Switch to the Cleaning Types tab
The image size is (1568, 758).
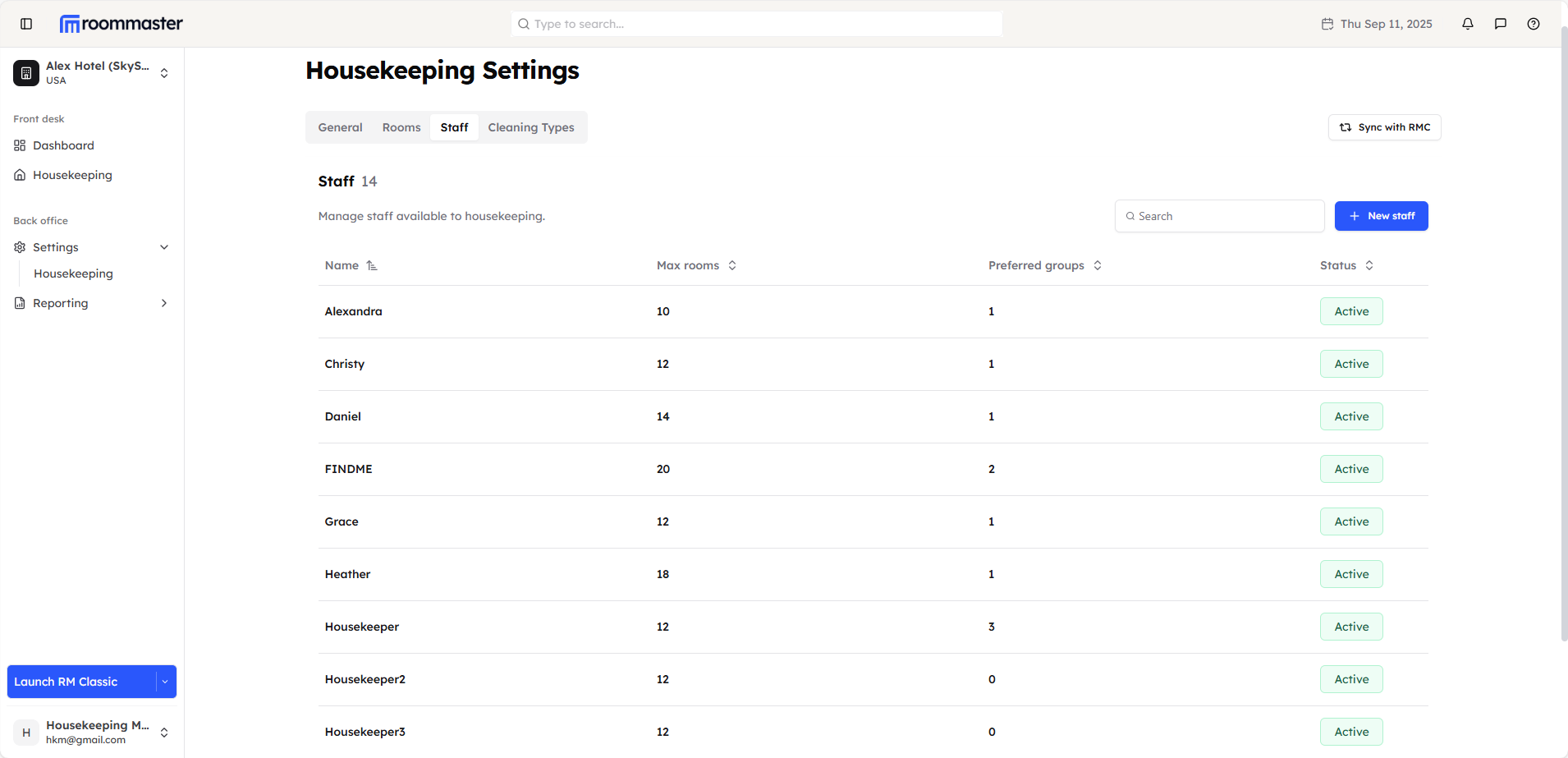coord(531,127)
